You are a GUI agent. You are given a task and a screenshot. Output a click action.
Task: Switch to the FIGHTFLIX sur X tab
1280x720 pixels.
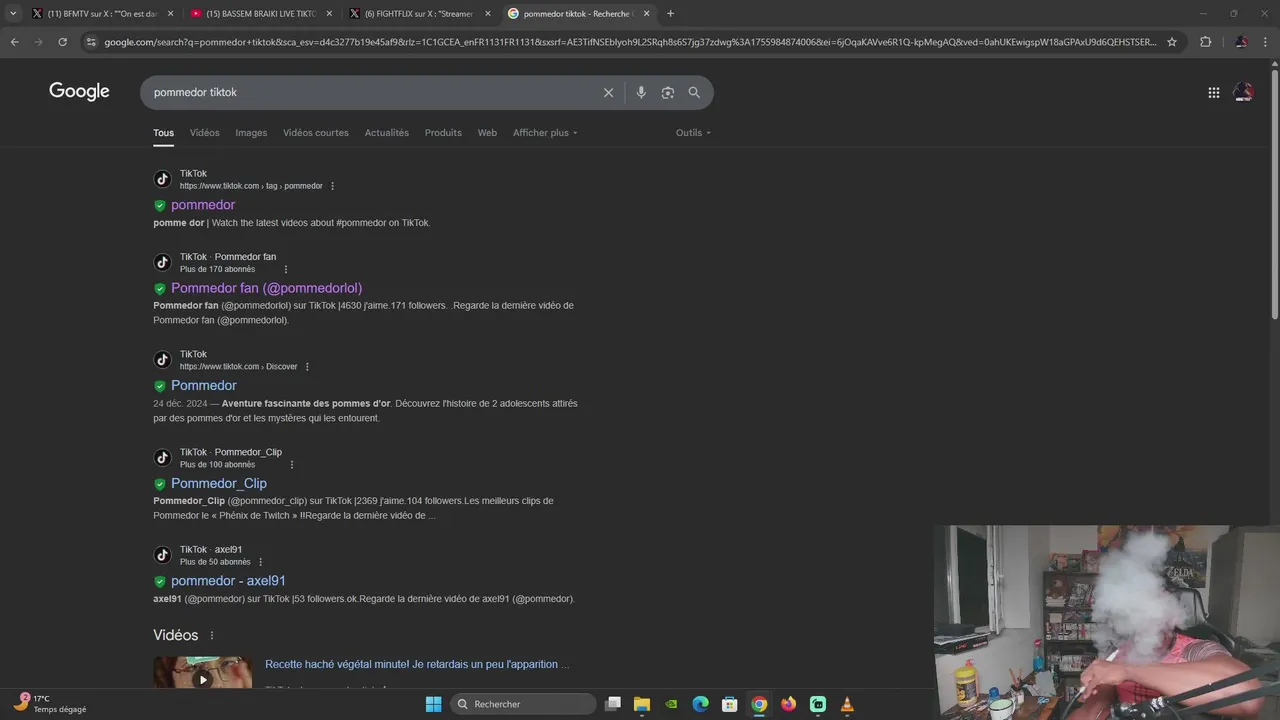click(420, 13)
